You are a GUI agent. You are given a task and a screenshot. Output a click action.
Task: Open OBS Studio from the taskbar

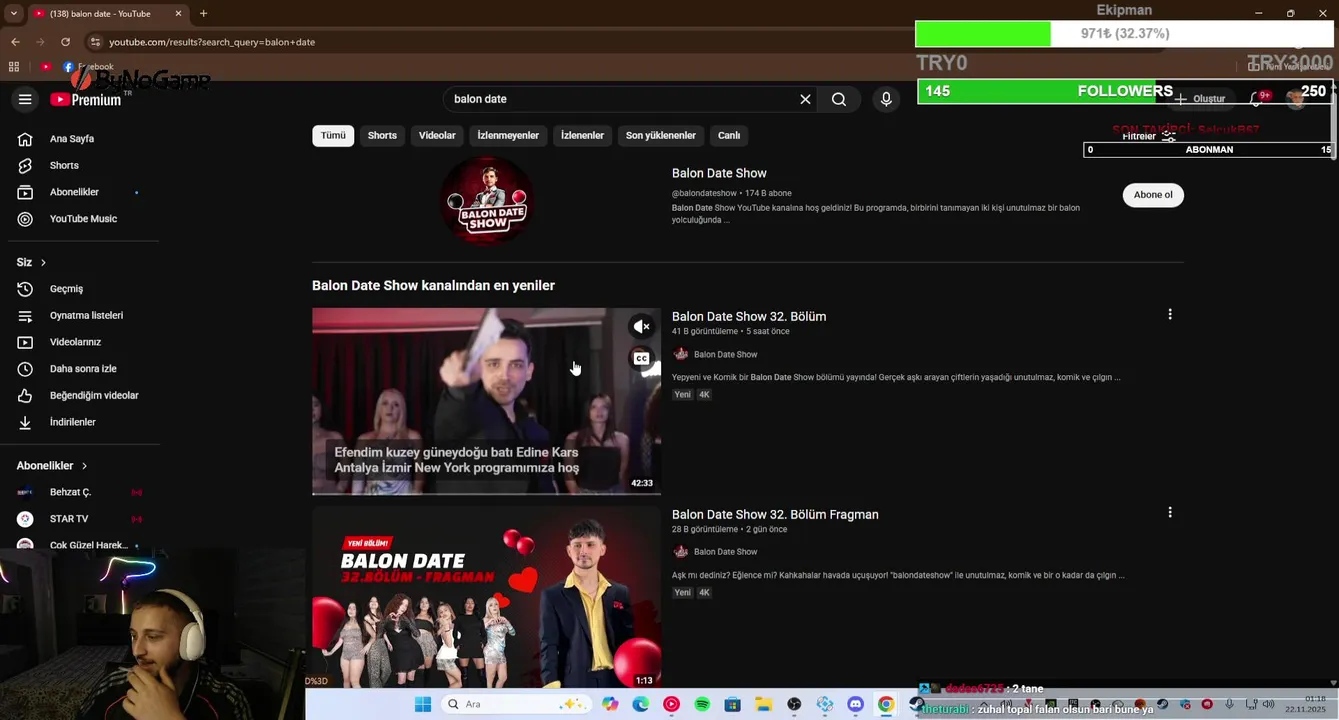pos(794,704)
